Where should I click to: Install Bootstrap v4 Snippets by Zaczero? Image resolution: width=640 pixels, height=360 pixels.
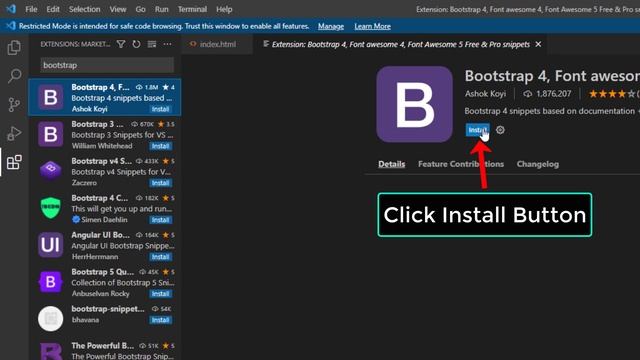coord(160,183)
